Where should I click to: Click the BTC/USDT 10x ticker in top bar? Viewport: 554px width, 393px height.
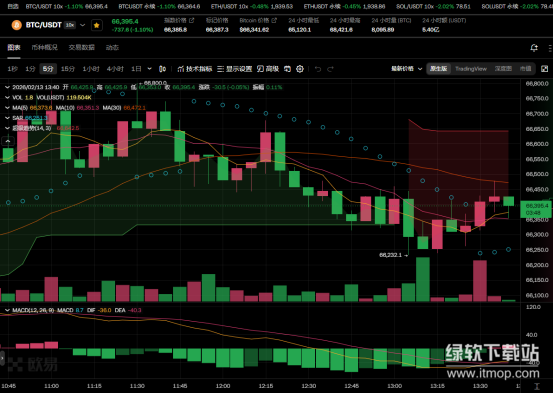67,6
